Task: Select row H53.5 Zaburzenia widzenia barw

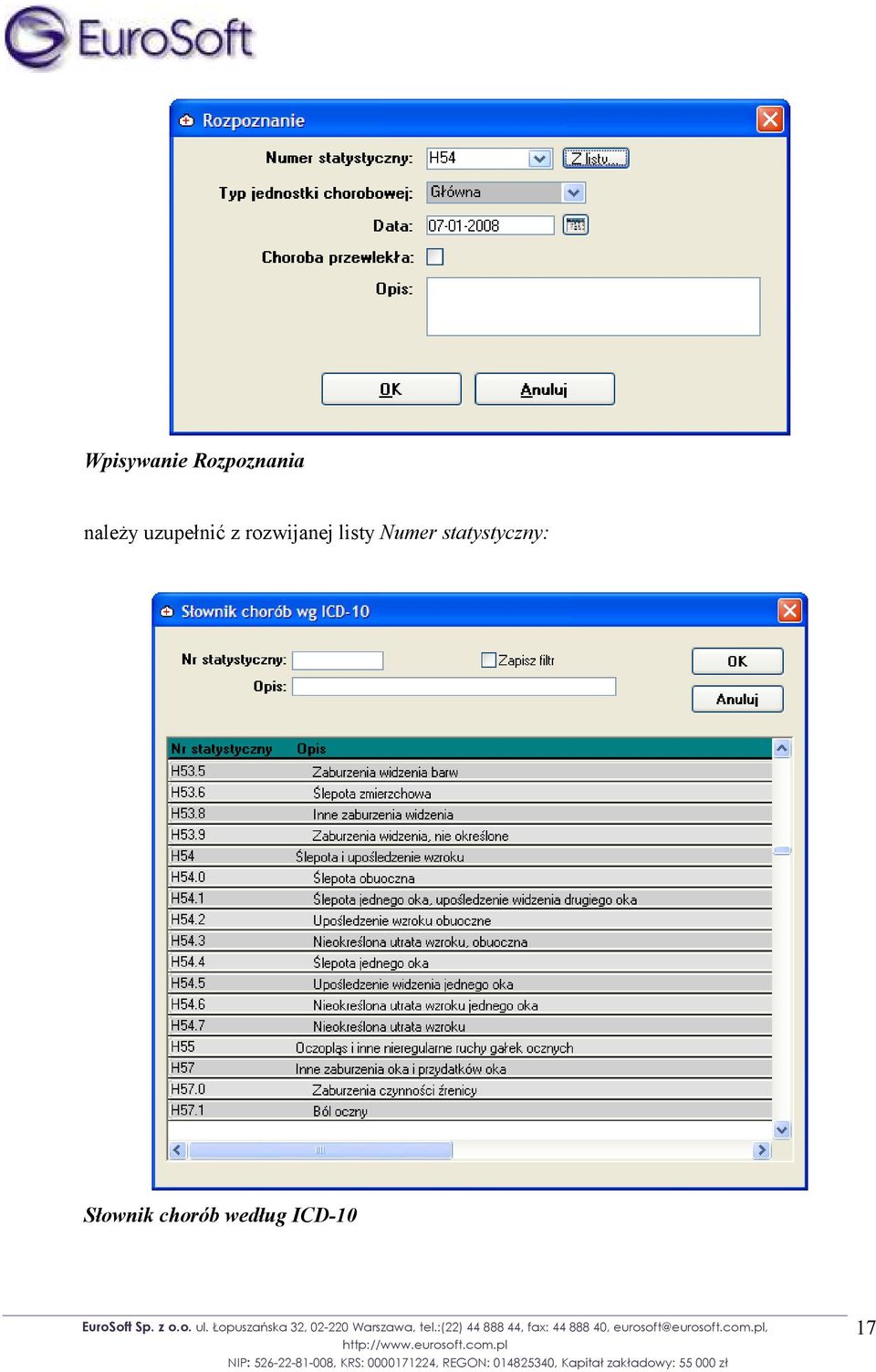Action: 470,772
